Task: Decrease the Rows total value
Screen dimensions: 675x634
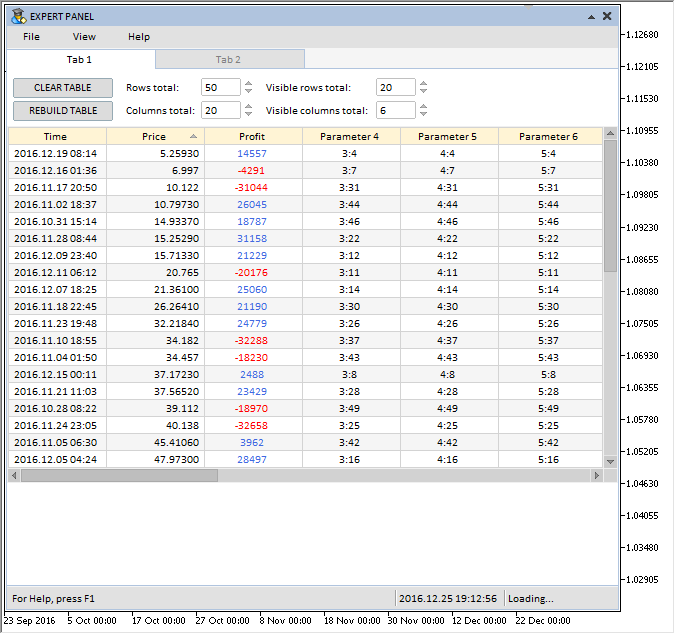Action: 248,91
